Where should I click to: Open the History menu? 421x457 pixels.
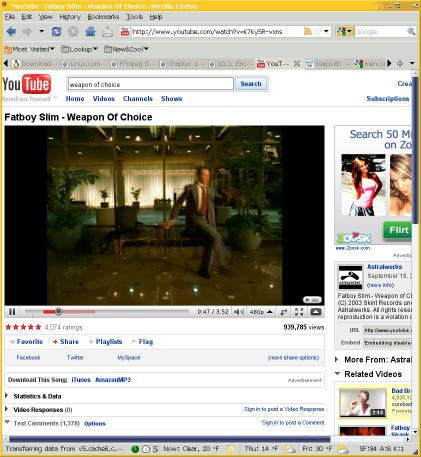(x=70, y=17)
